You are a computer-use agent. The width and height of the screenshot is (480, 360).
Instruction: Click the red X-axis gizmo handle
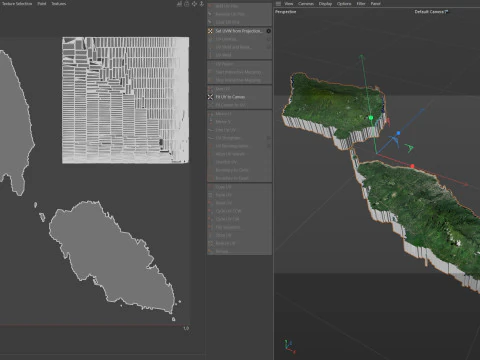tap(412, 166)
